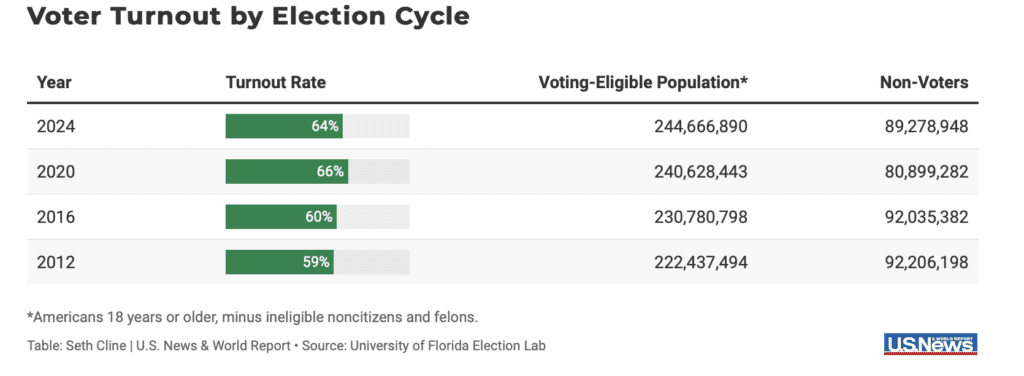Select the 2016 year cell
The image size is (1024, 376).
click(56, 217)
